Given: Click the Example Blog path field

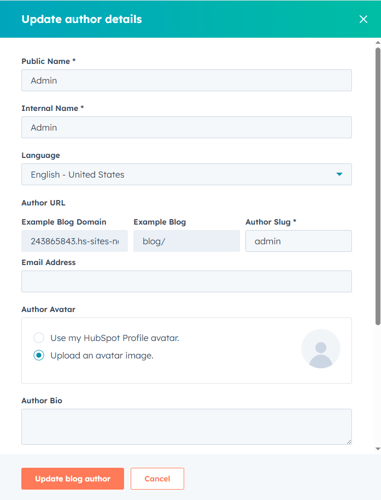Looking at the screenshot, I should click(186, 241).
